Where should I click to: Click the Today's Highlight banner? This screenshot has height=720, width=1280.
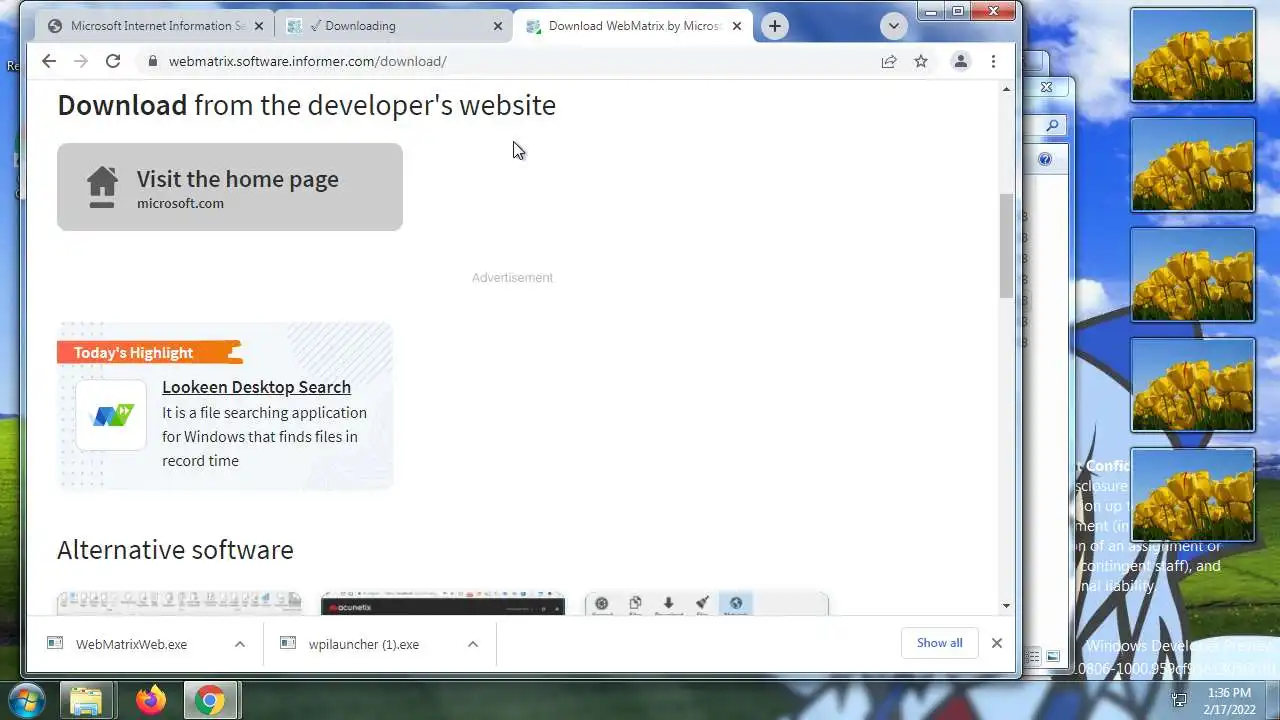tap(150, 352)
